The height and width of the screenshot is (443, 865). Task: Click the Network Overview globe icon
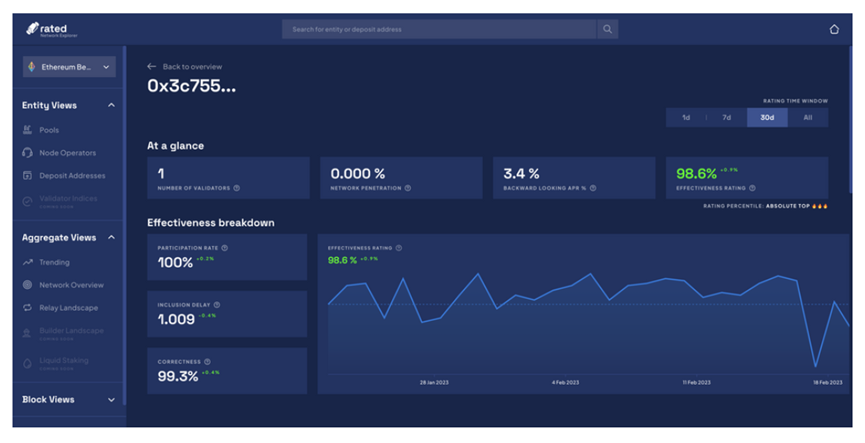tap(28, 285)
